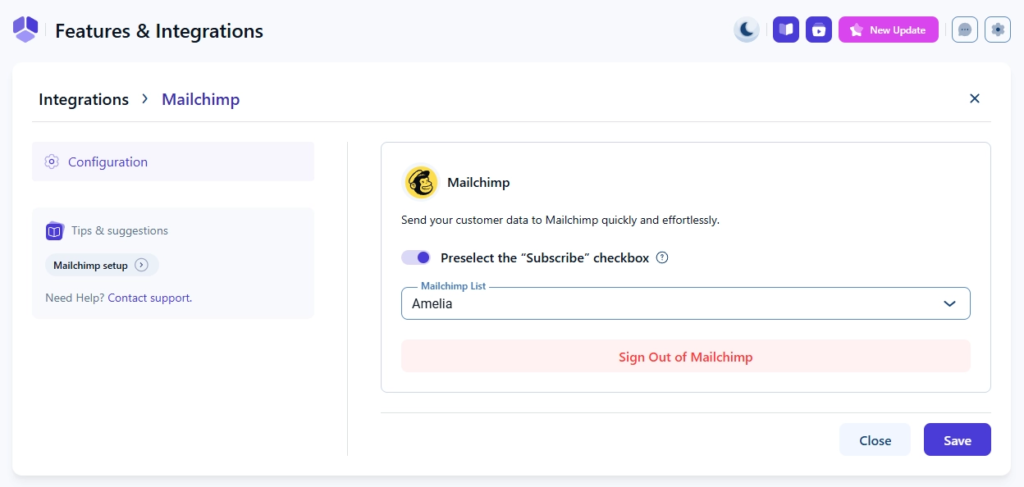Save the Mailchimp configuration
The height and width of the screenshot is (487, 1024).
957,440
